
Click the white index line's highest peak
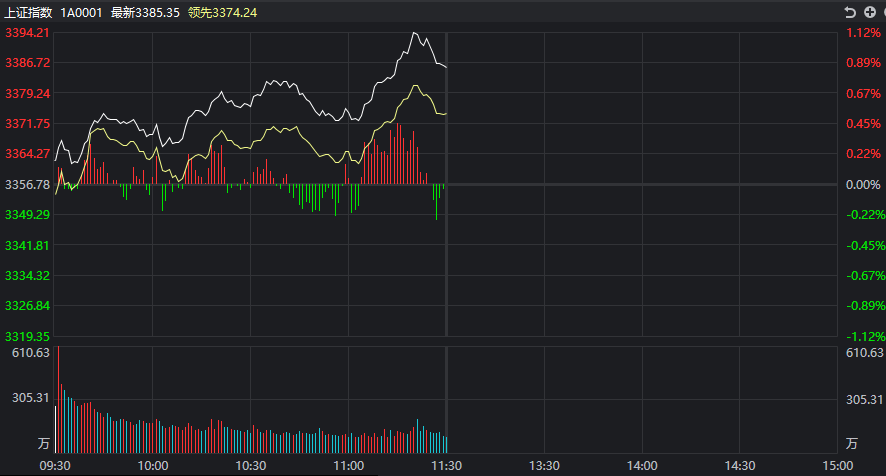(414, 33)
